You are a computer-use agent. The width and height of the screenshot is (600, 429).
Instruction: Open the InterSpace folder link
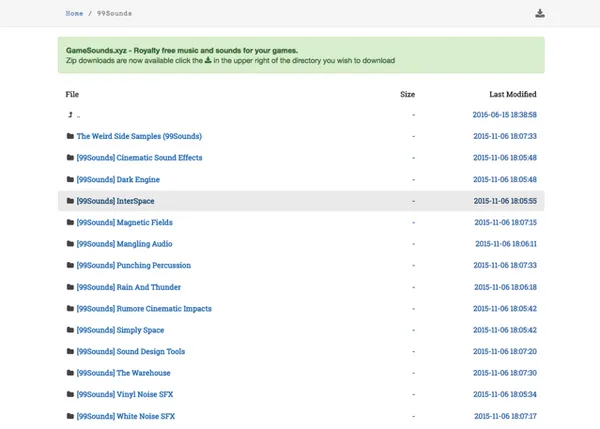click(115, 201)
